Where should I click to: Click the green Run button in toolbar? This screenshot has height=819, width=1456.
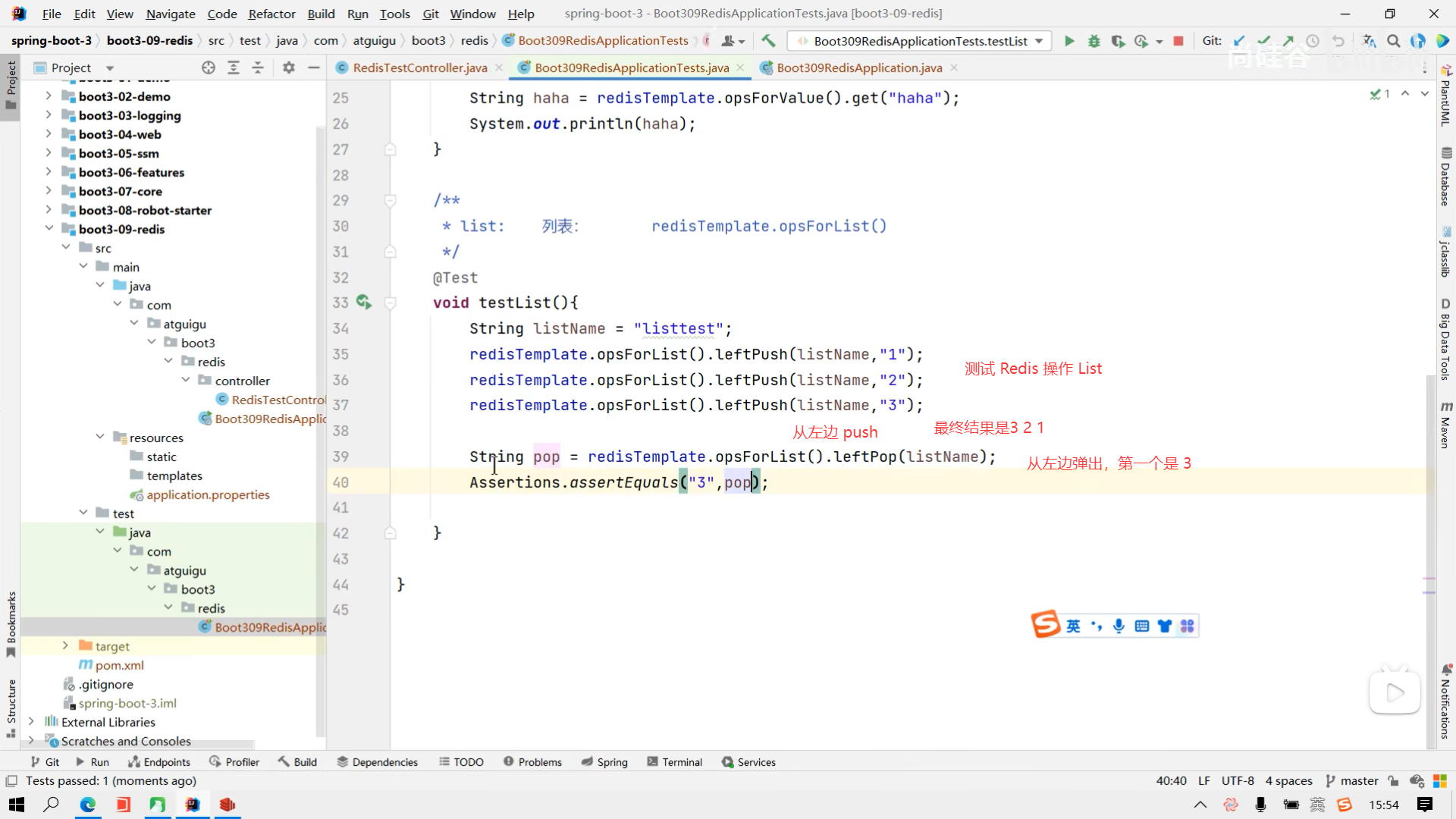point(1069,41)
